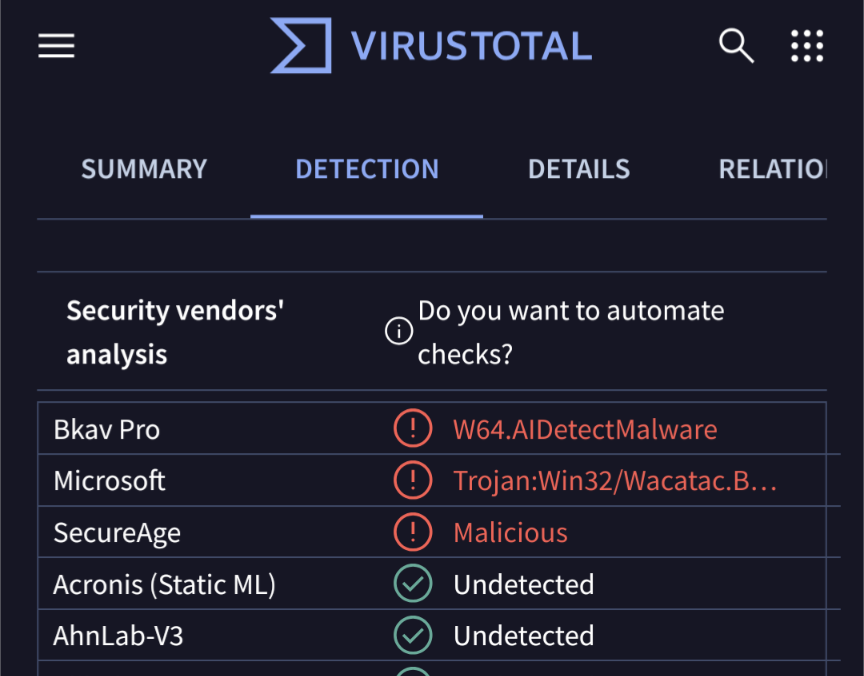Click the alert icon in Microsoft row

[x=413, y=480]
